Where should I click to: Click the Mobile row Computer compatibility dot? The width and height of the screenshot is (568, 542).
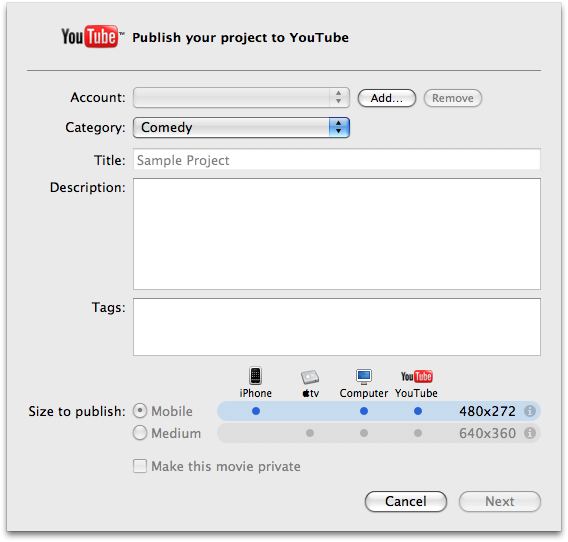(x=364, y=411)
